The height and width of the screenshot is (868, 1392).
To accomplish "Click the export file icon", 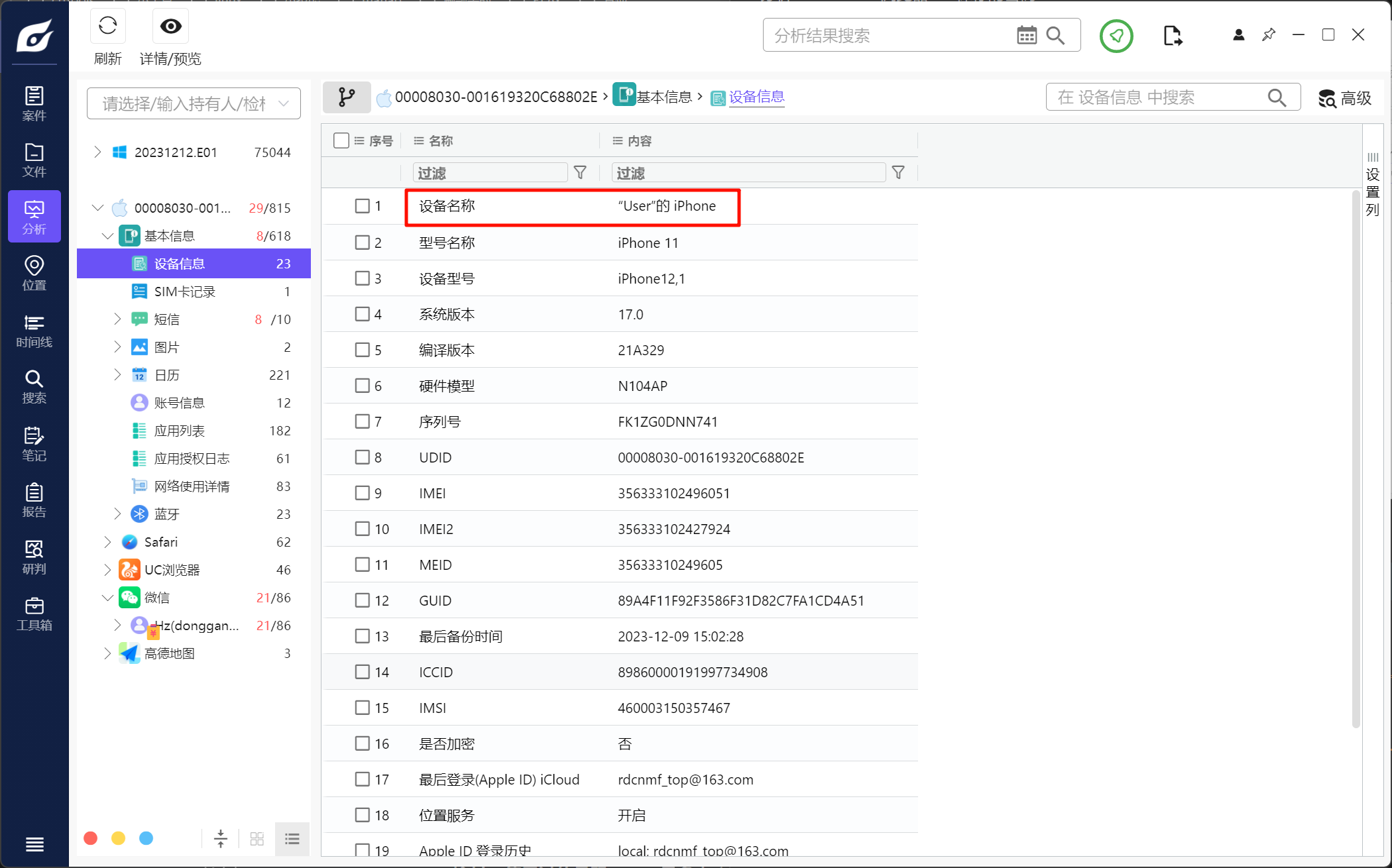I will point(1172,36).
